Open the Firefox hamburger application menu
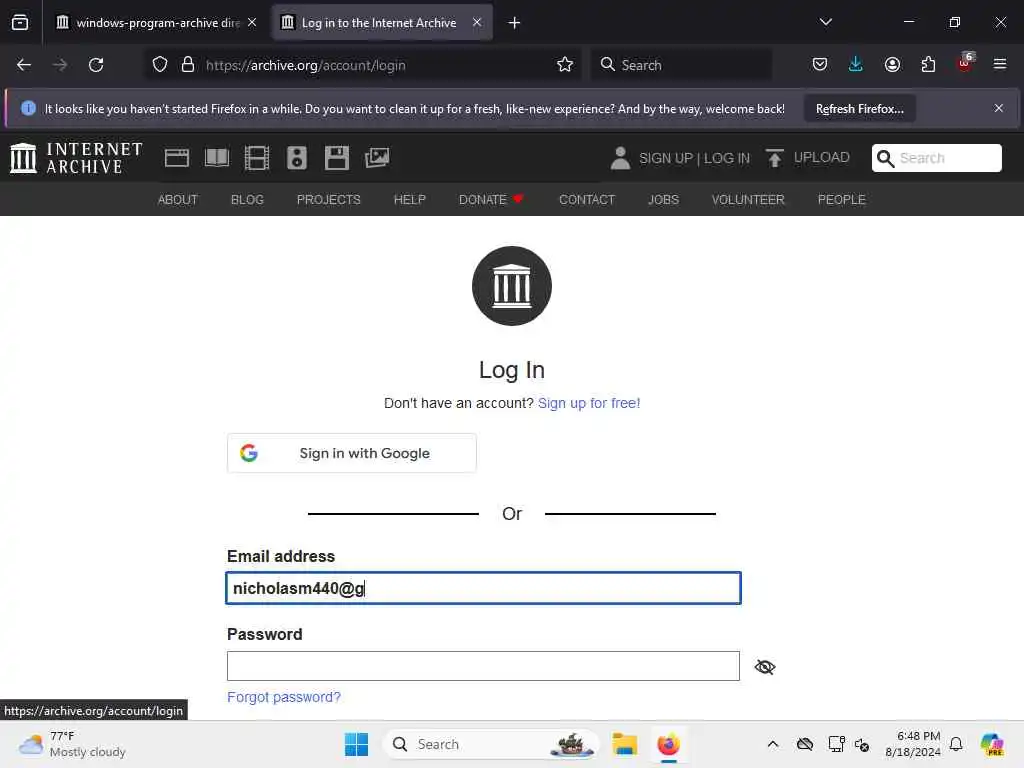Screen dimensions: 1024x768 1000,65
